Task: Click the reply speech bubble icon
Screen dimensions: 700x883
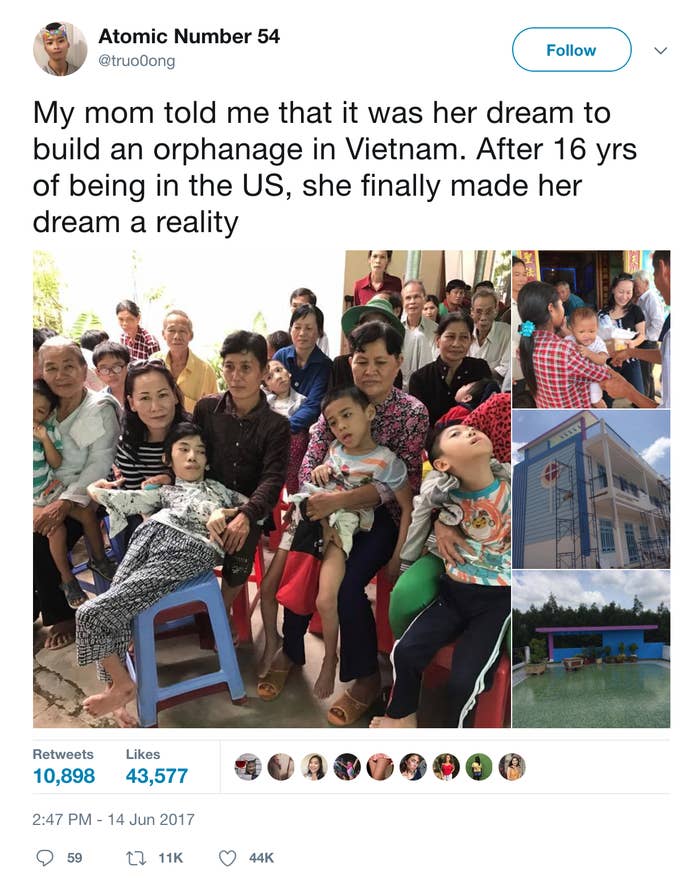Action: (x=44, y=858)
